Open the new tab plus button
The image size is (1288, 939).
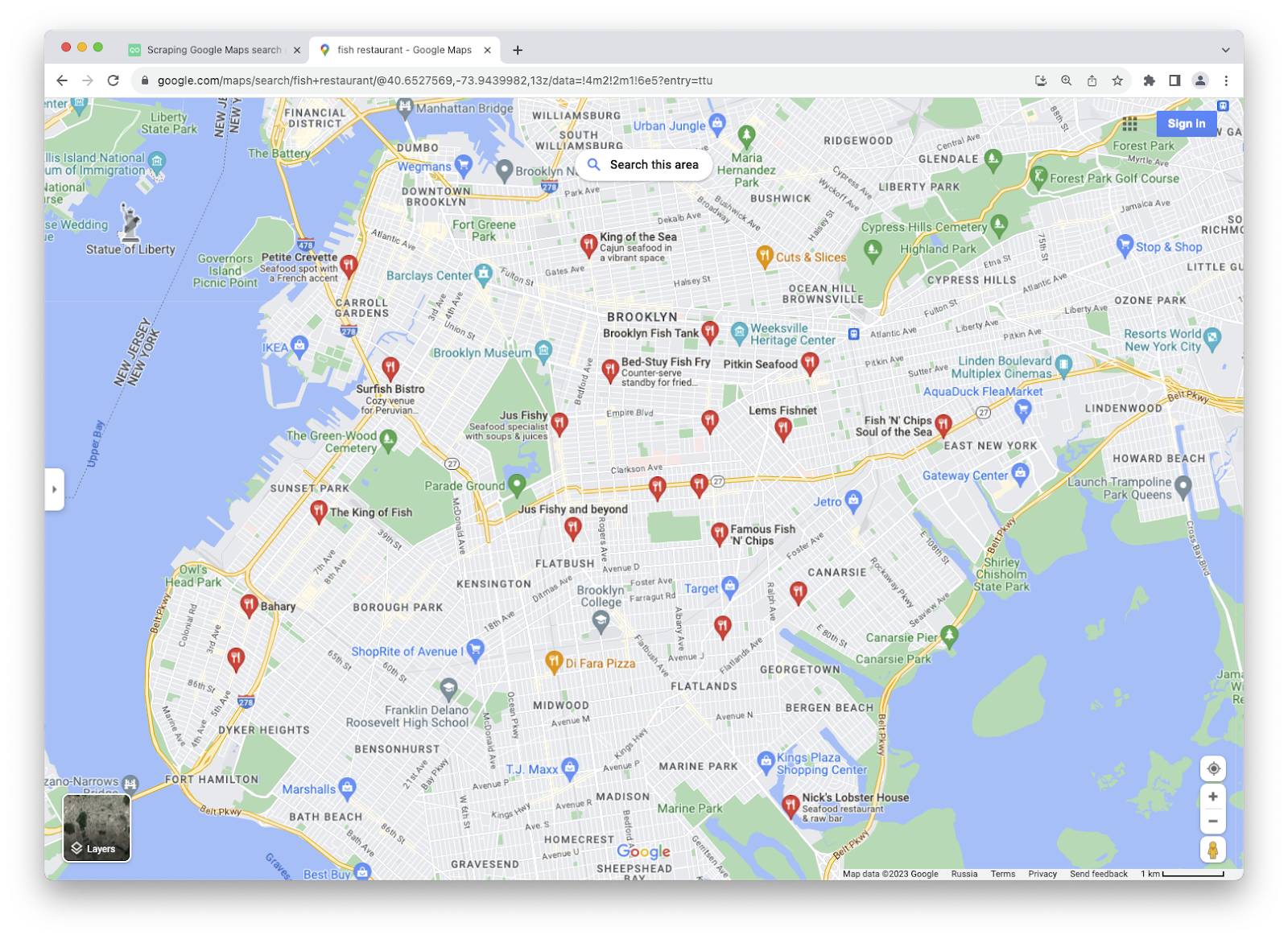point(518,50)
